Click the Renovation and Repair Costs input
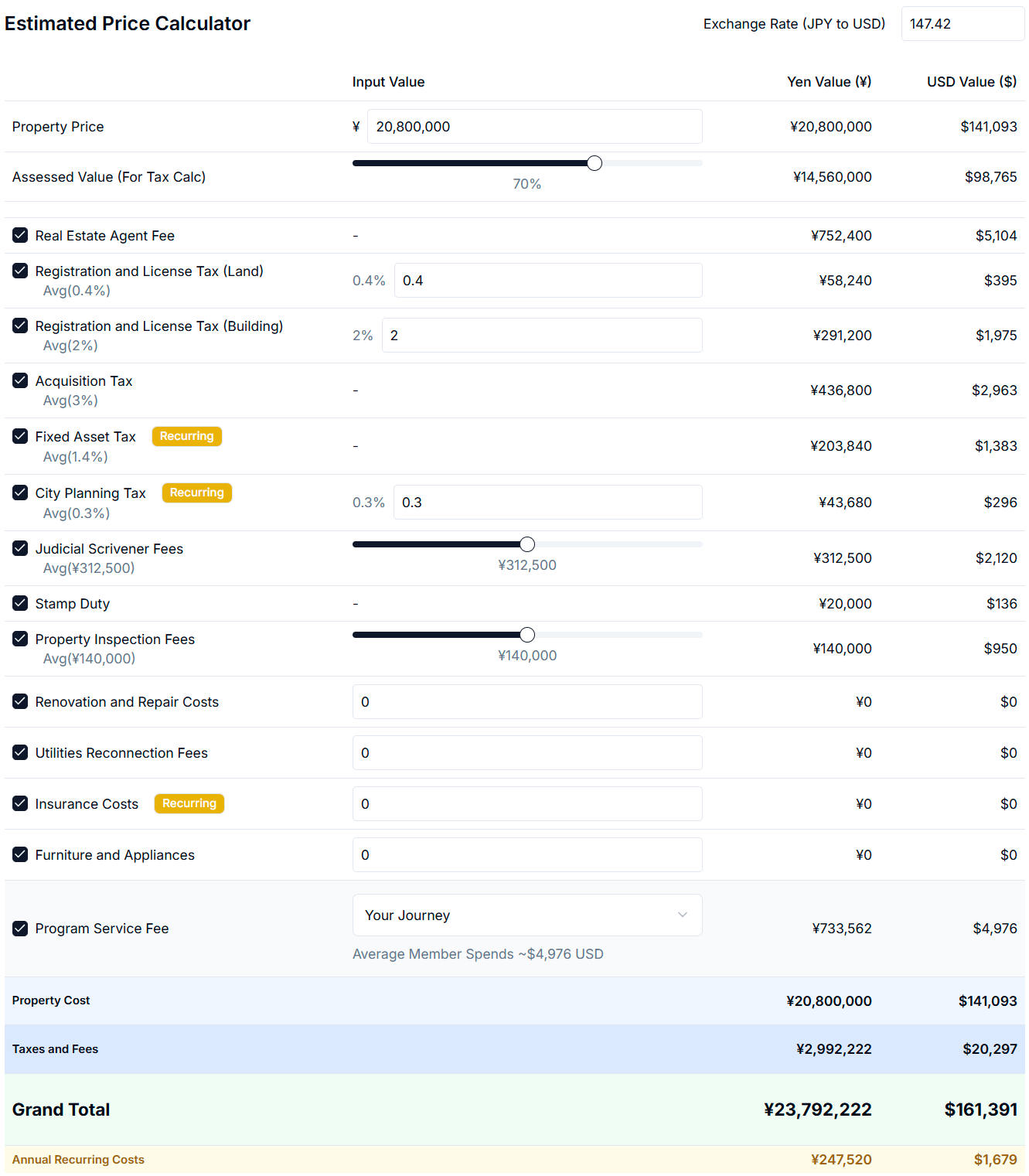Image resolution: width=1029 pixels, height=1176 pixels. click(x=526, y=702)
